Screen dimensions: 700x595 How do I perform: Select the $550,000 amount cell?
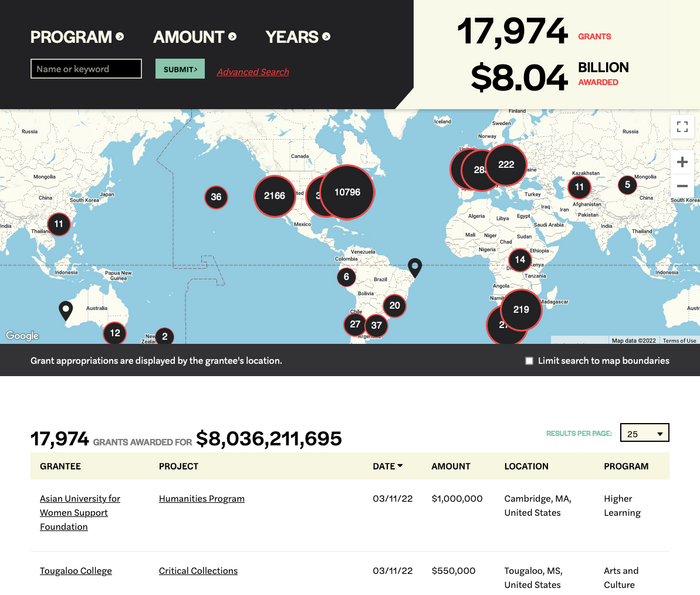pyautogui.click(x=453, y=571)
